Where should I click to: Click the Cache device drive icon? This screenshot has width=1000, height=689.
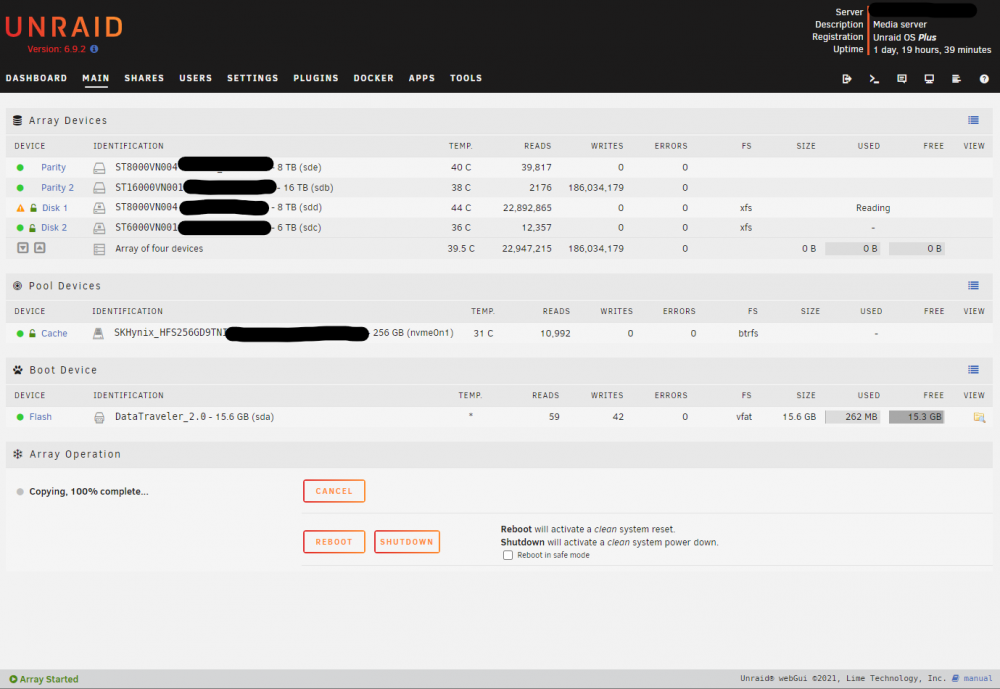click(98, 333)
